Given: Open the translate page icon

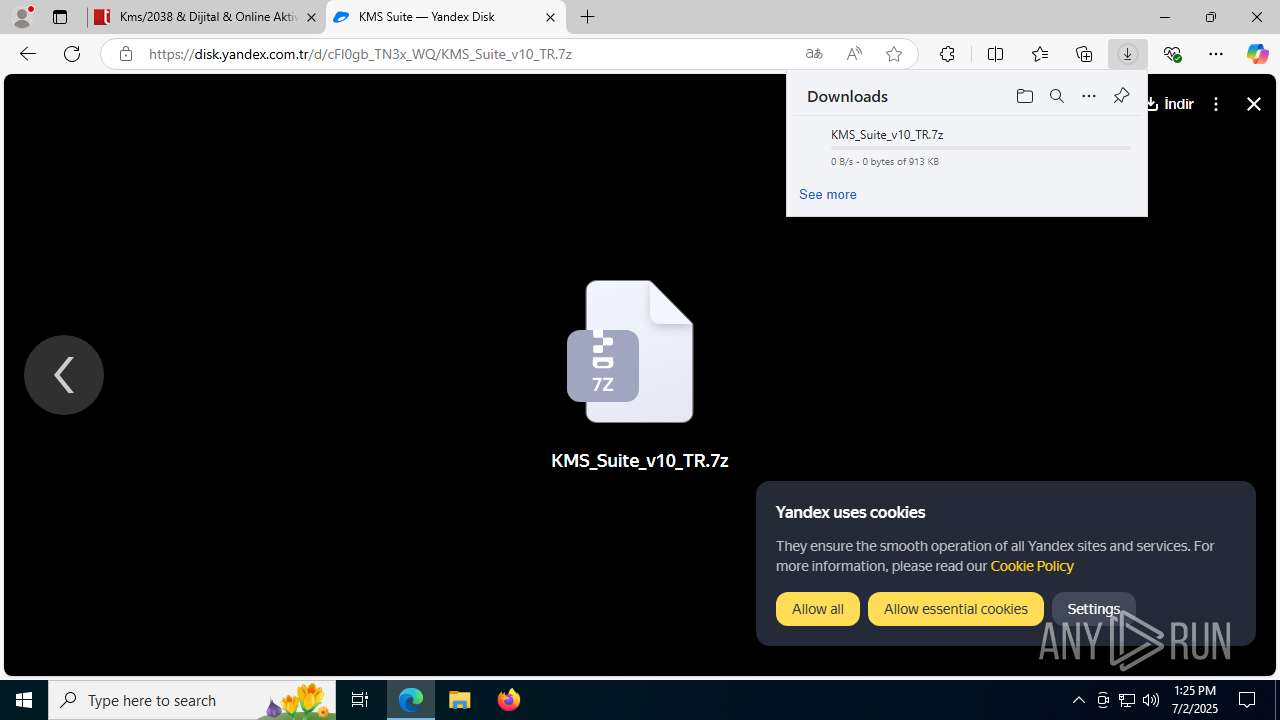Looking at the screenshot, I should [x=814, y=54].
